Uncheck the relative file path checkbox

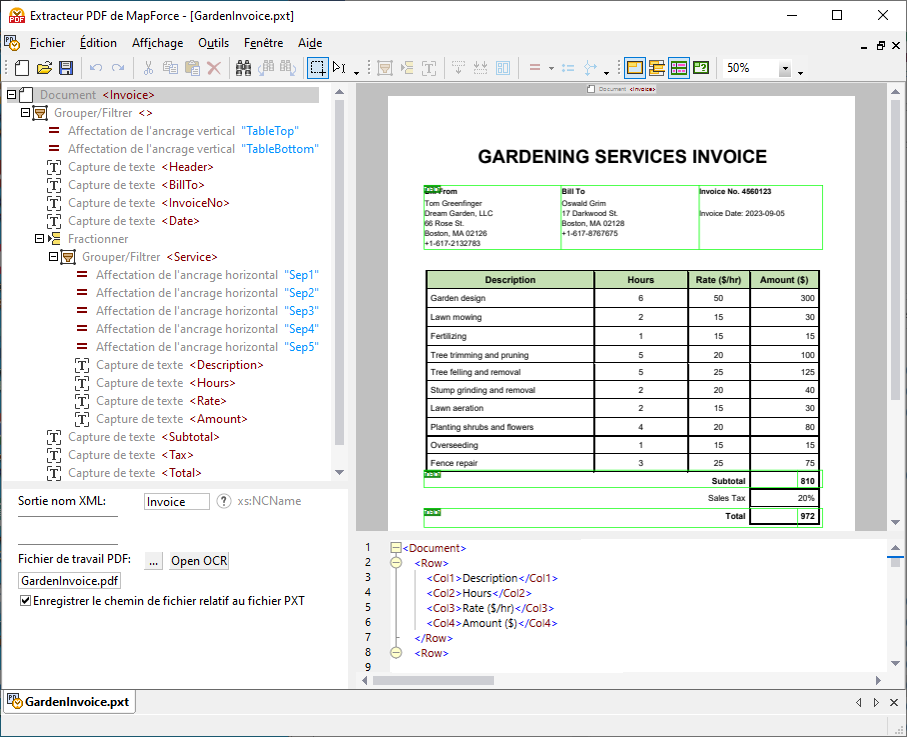(26, 601)
